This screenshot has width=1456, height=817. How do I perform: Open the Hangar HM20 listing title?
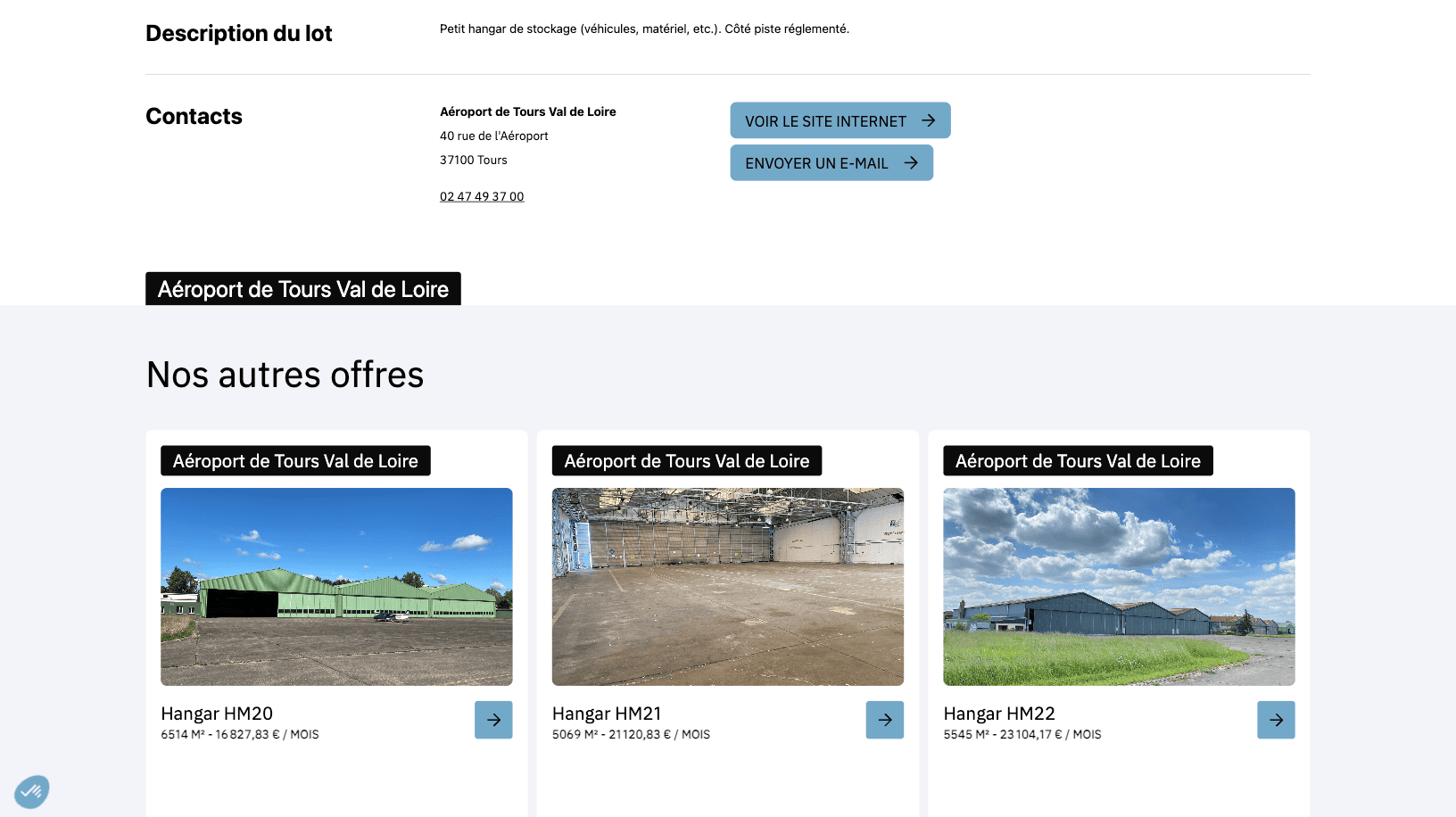pyautogui.click(x=216, y=714)
